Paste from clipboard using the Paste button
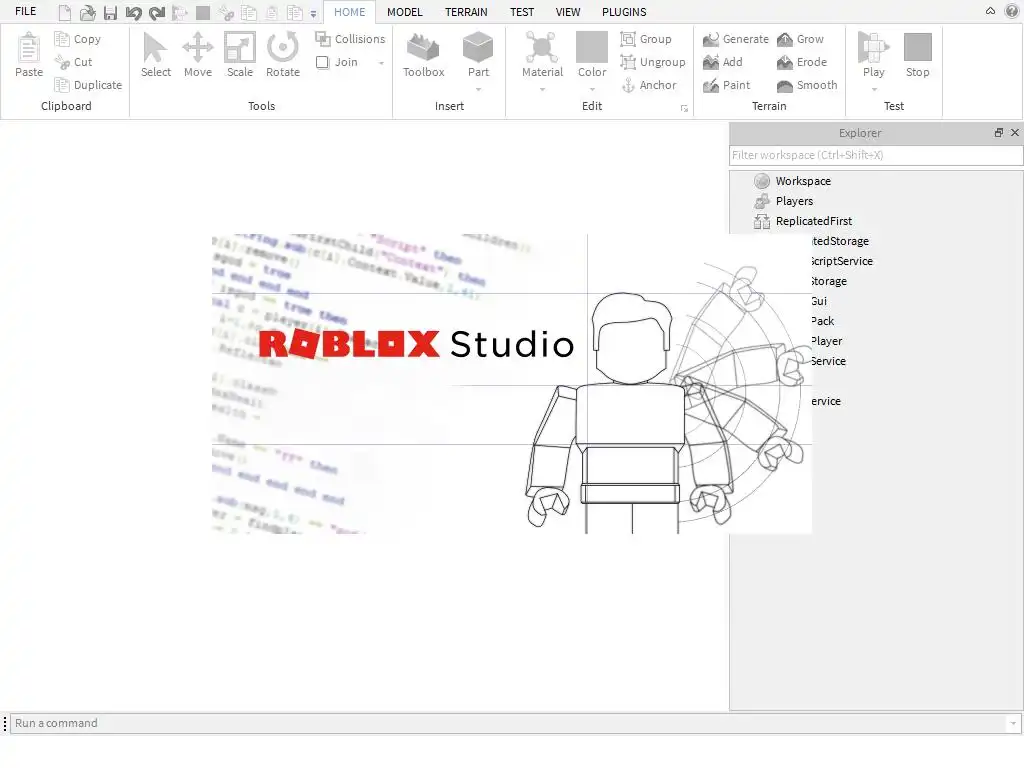Image resolution: width=1024 pixels, height=768 pixels. pyautogui.click(x=29, y=56)
